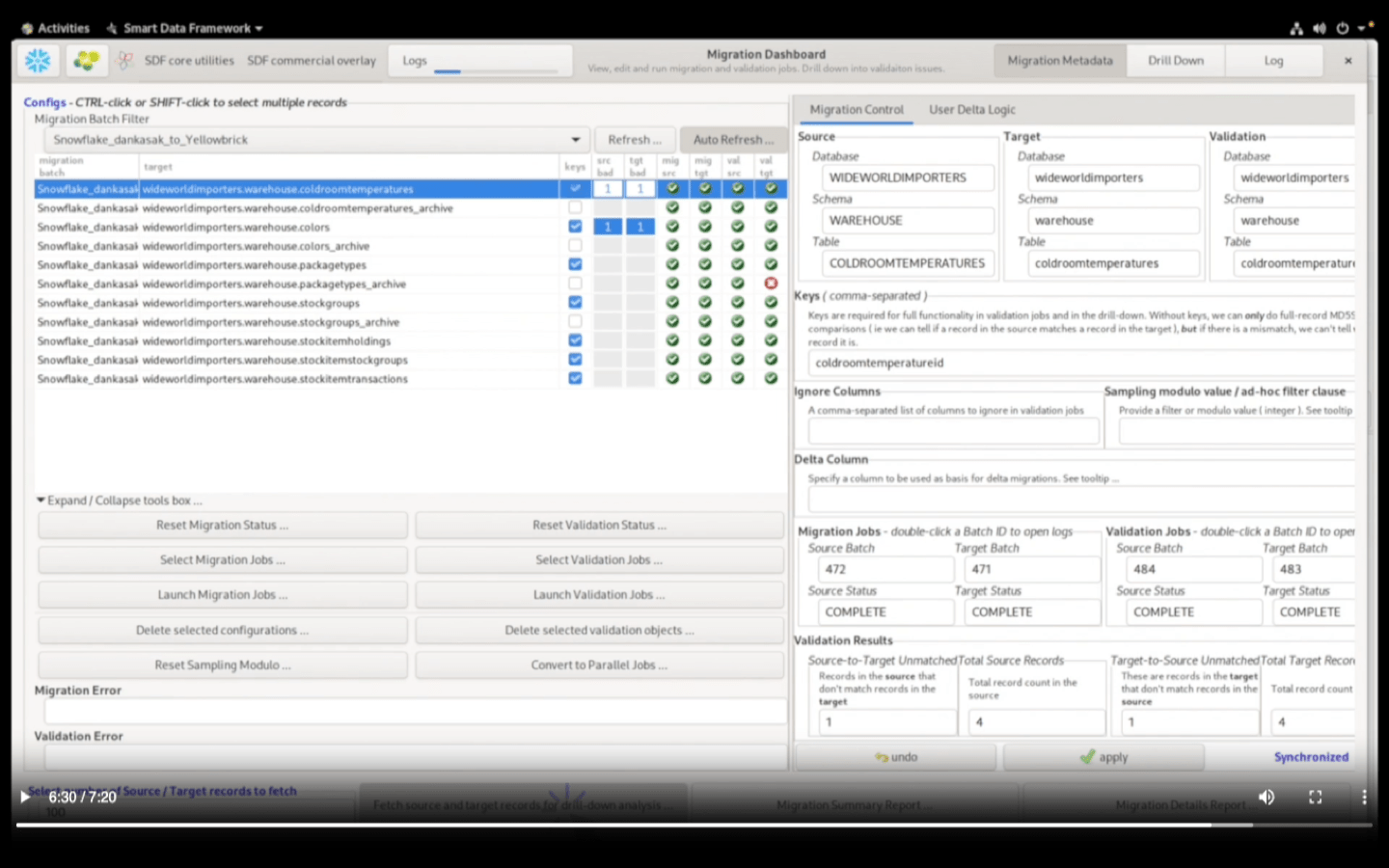Switch to the Drill Down tab
1389x868 pixels.
click(x=1175, y=60)
